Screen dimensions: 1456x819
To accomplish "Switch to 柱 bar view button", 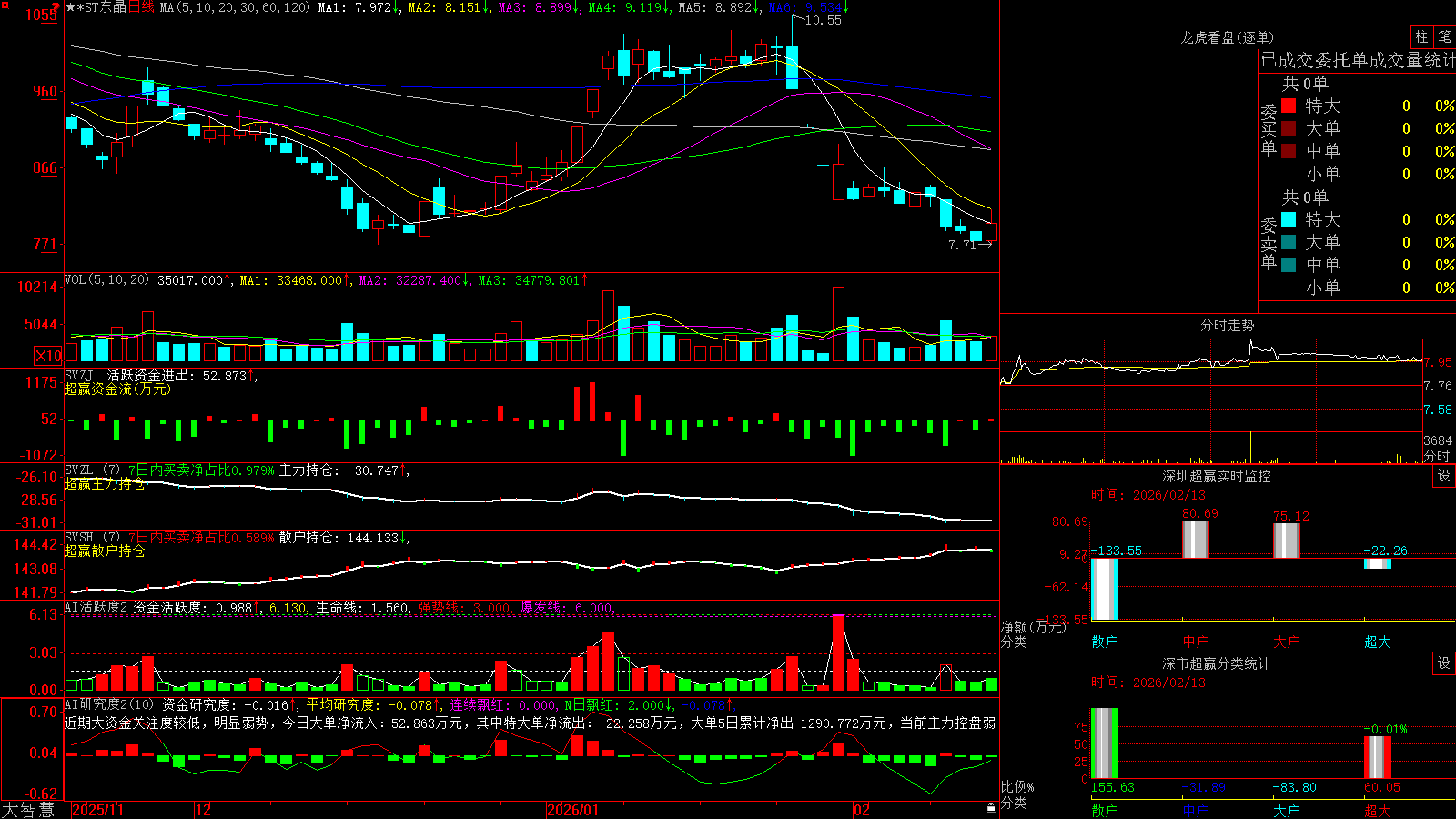I will [x=1421, y=36].
